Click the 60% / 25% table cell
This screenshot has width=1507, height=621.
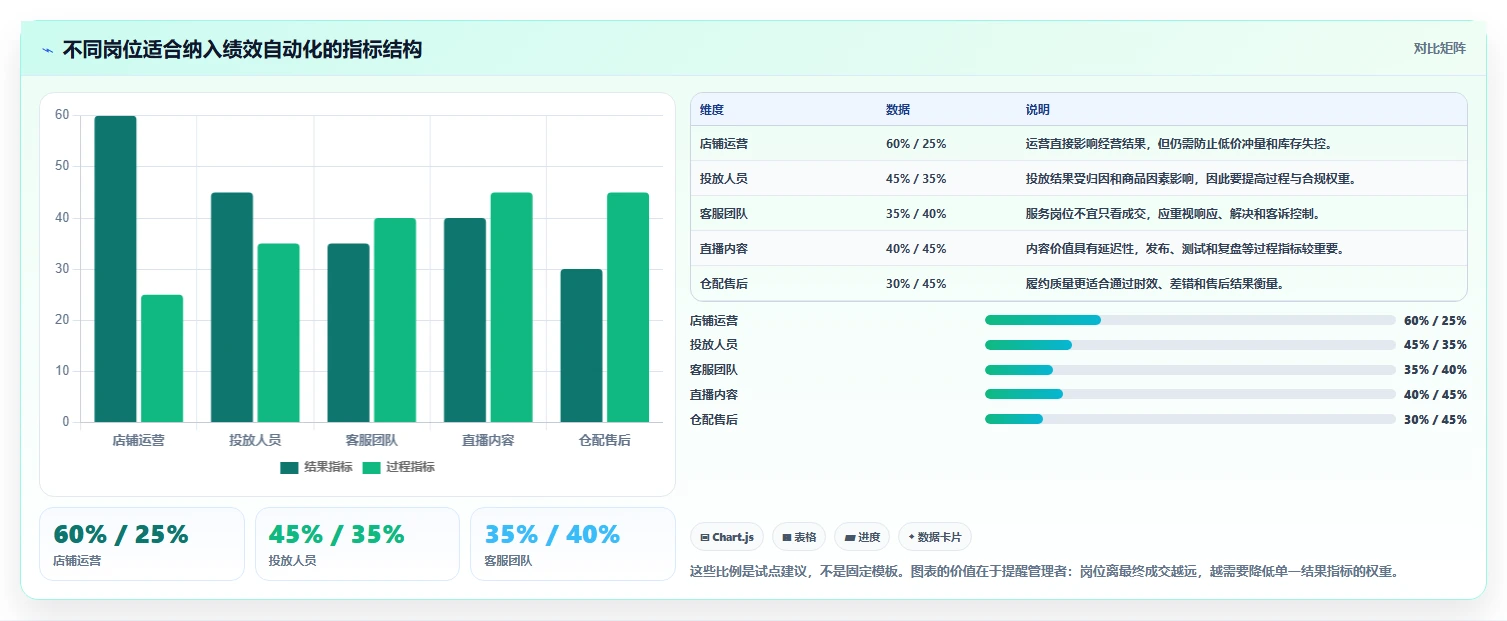click(x=916, y=144)
